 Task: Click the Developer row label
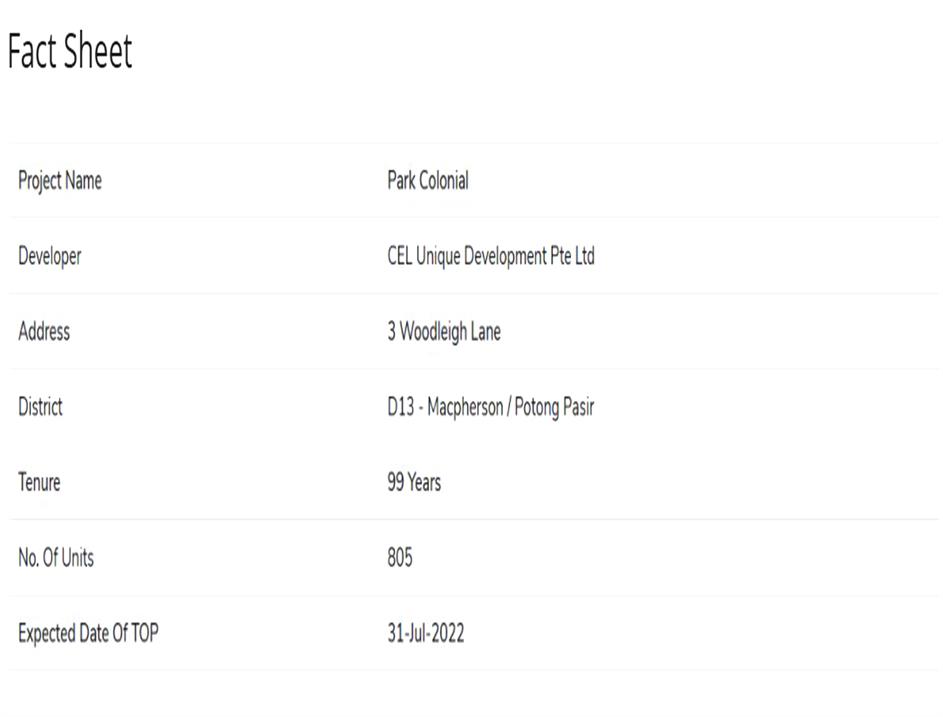click(x=50, y=257)
